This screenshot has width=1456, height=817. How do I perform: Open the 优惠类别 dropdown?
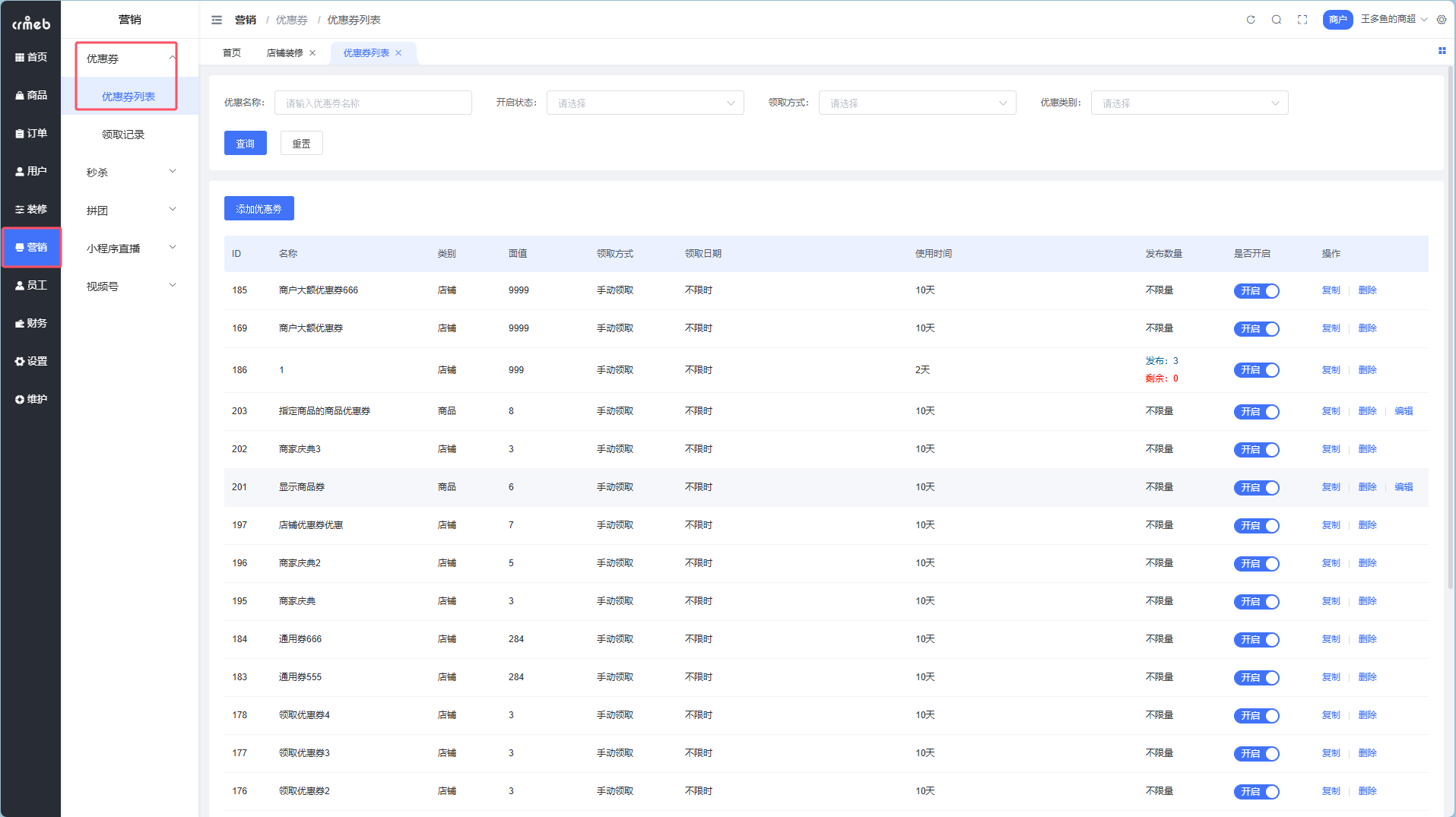(x=1189, y=103)
